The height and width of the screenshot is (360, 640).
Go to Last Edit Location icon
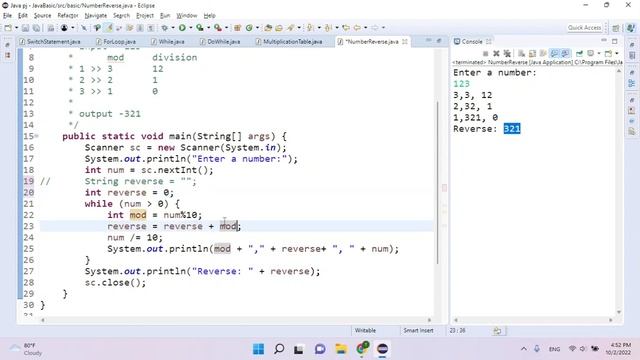[x=346, y=28]
